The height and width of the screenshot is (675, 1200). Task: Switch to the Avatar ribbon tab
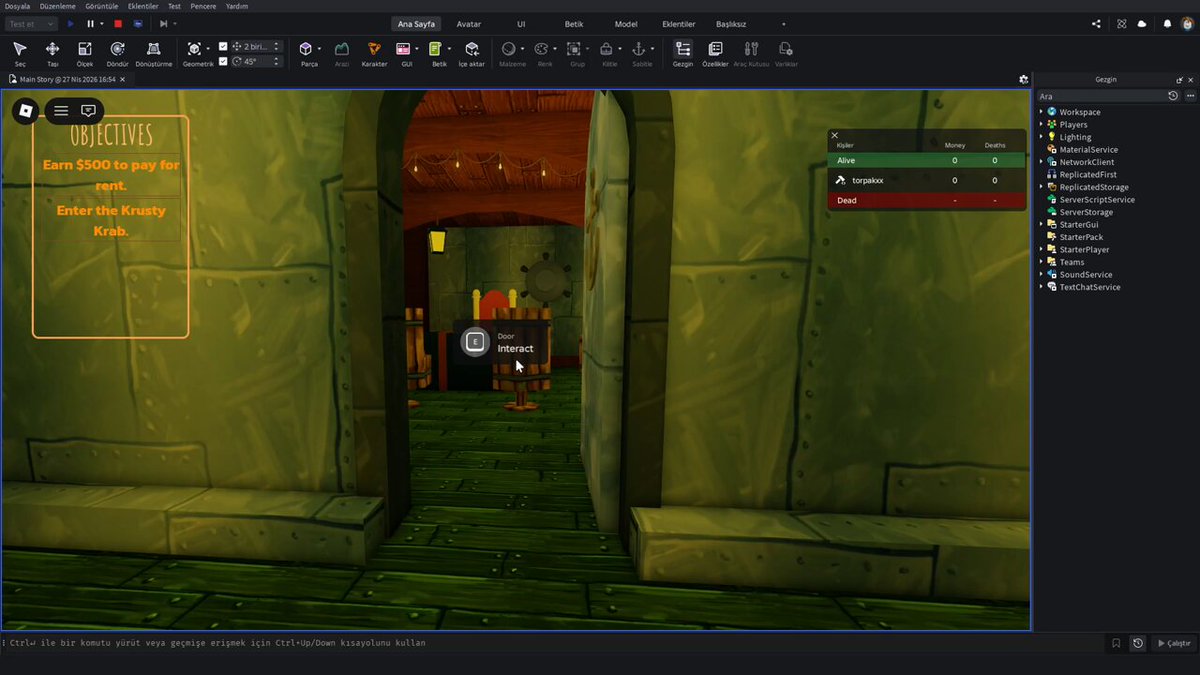[468, 23]
